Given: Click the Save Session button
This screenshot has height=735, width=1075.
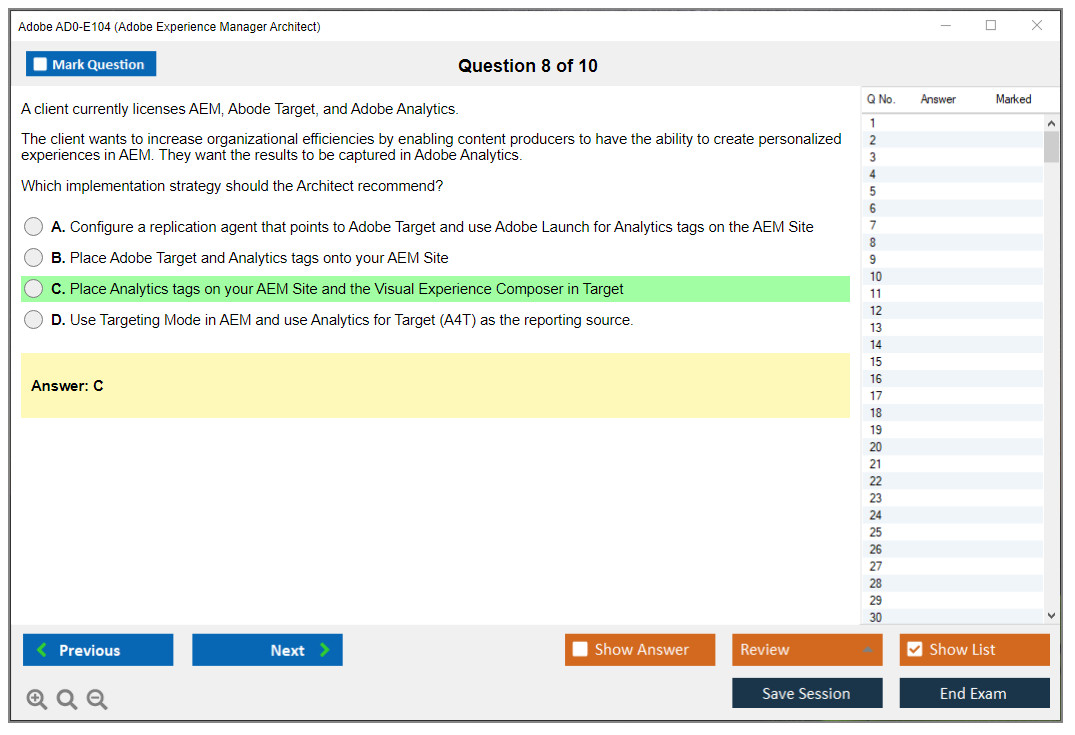Looking at the screenshot, I should [x=807, y=693].
